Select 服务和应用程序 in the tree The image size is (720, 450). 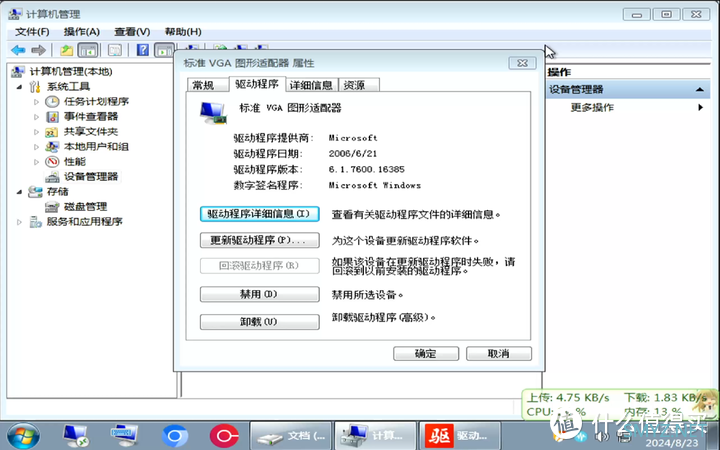click(x=84, y=222)
